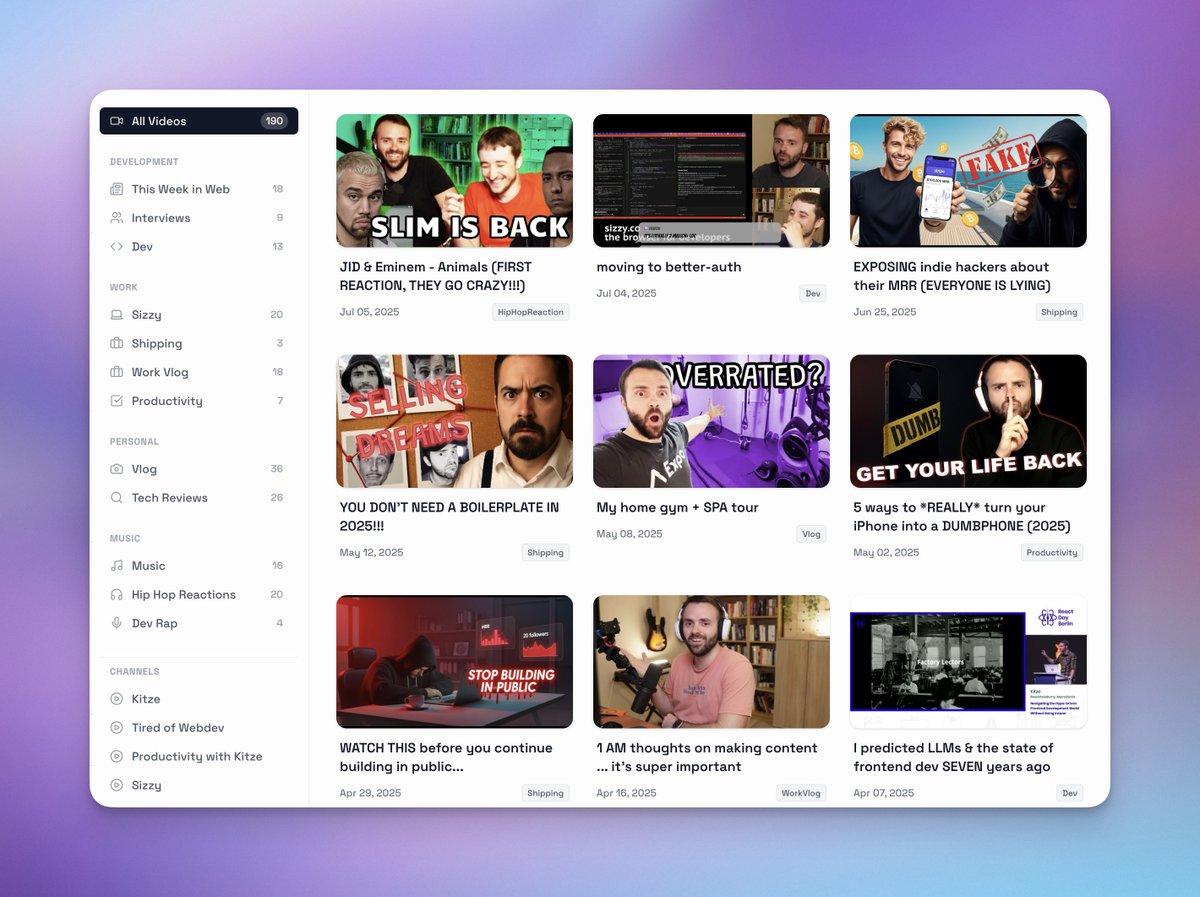Click the Tired of Webdev play icon
Viewport: 1200px width, 897px height.
117,728
